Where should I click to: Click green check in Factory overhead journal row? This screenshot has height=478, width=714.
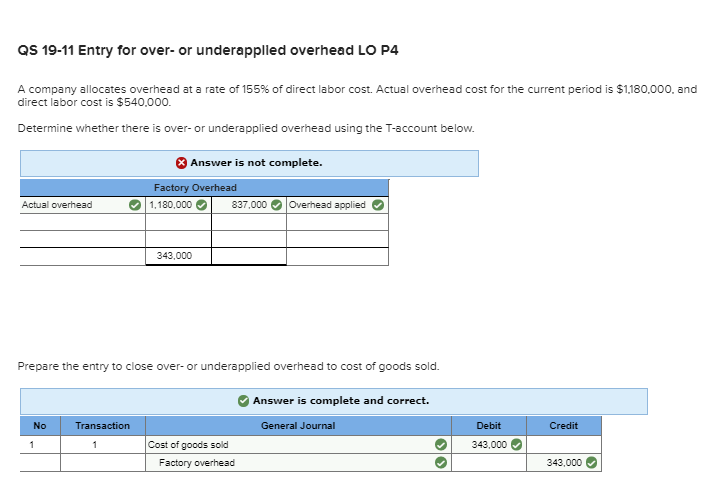(x=441, y=463)
